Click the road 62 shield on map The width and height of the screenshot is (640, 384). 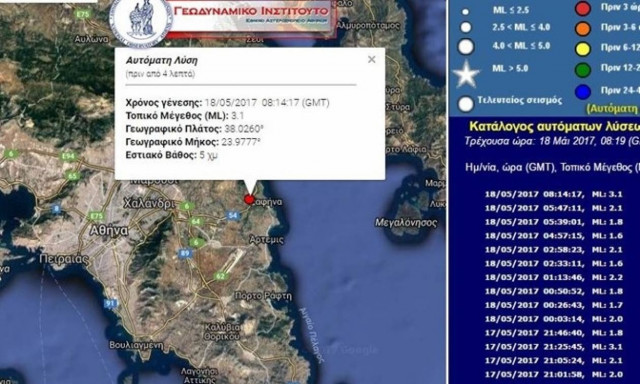(220, 276)
